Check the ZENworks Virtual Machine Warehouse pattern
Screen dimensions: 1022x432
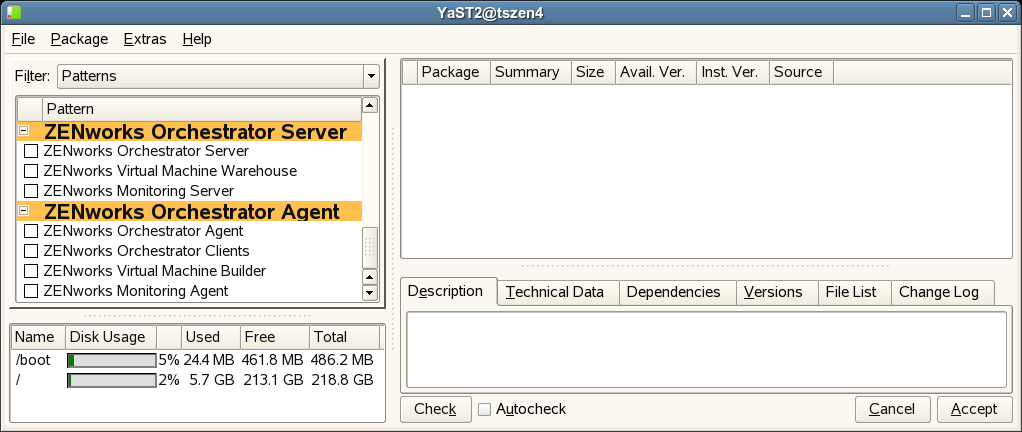(31, 171)
